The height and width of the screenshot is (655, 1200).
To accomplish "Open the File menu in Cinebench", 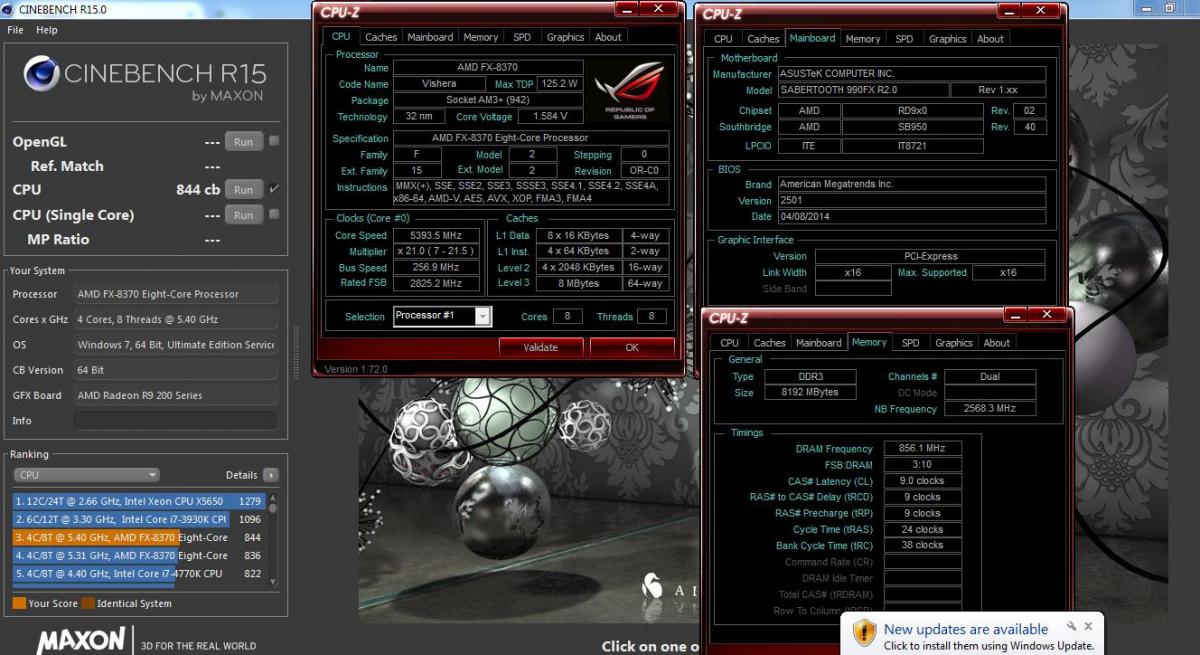I will coord(15,30).
